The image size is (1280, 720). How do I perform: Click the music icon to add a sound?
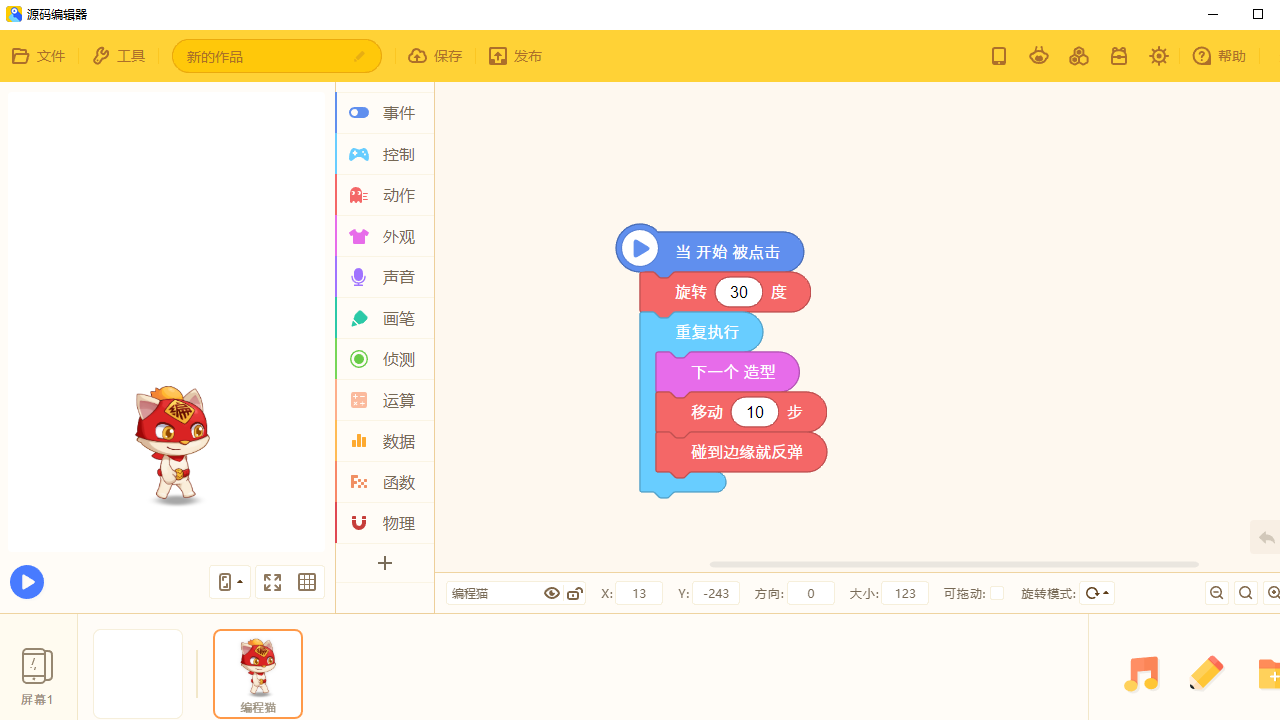click(1141, 673)
